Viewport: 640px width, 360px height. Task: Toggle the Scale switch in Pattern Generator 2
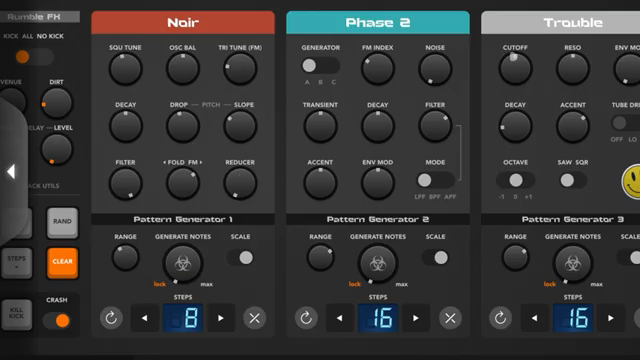(436, 258)
